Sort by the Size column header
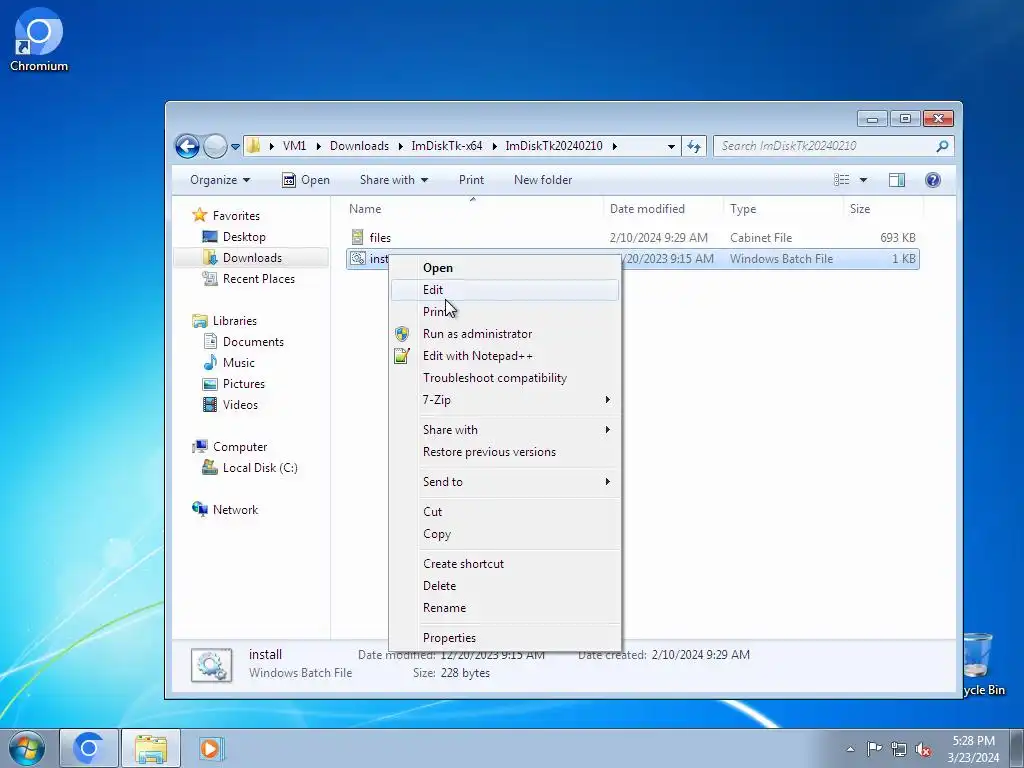 859,209
